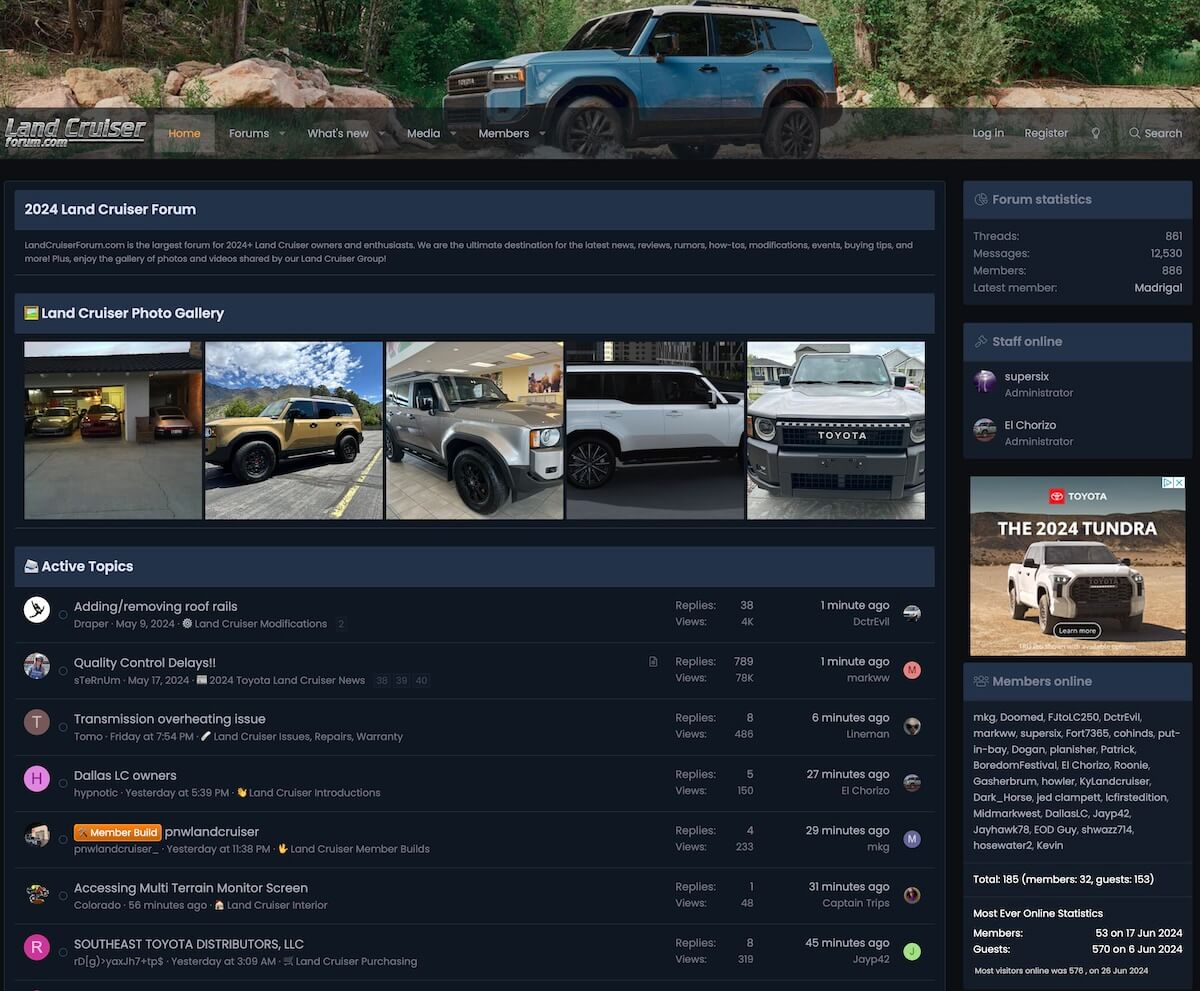This screenshot has height=991, width=1200.
Task: Expand the Media menu arrow
Action: [x=453, y=133]
